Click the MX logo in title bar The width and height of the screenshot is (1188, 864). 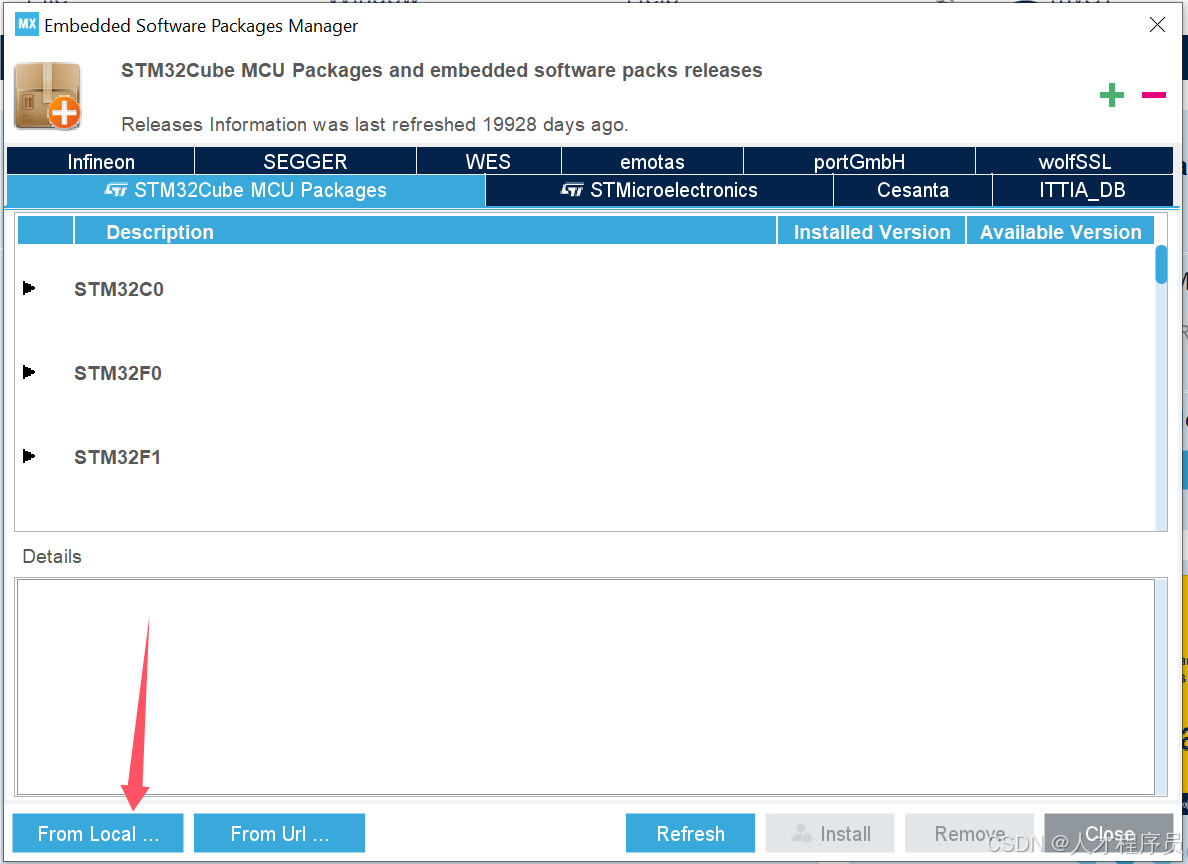tap(27, 24)
